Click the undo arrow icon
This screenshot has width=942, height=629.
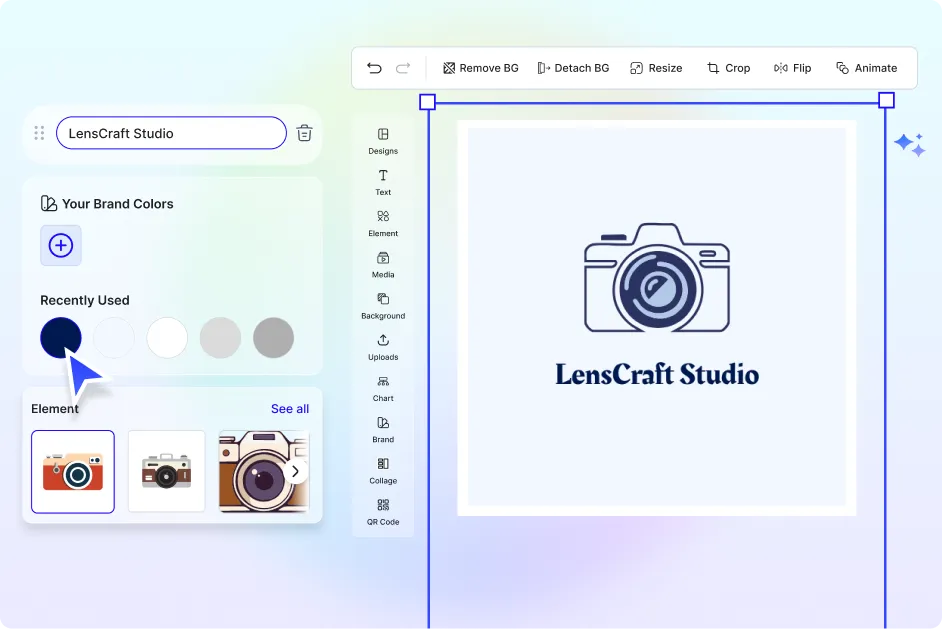(x=374, y=68)
